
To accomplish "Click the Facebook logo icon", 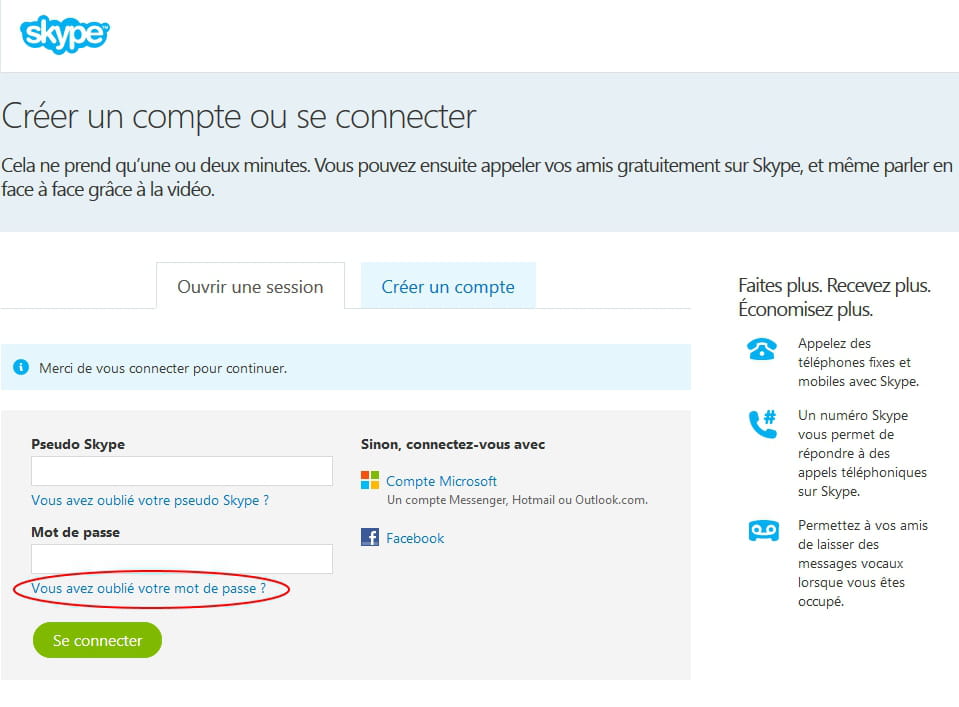I will 370,537.
